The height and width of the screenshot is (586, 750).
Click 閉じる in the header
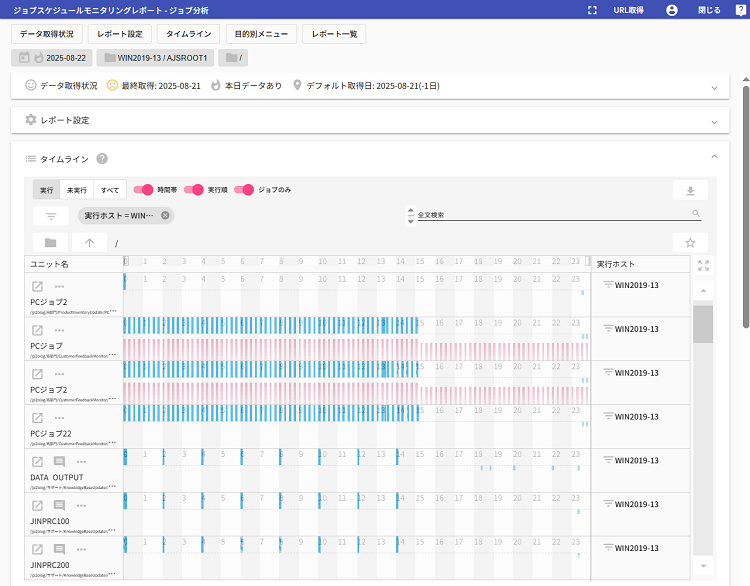point(709,10)
